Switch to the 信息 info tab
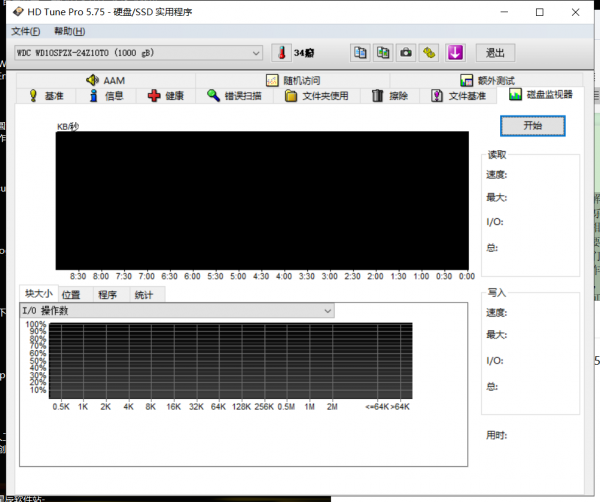 pyautogui.click(x=106, y=96)
